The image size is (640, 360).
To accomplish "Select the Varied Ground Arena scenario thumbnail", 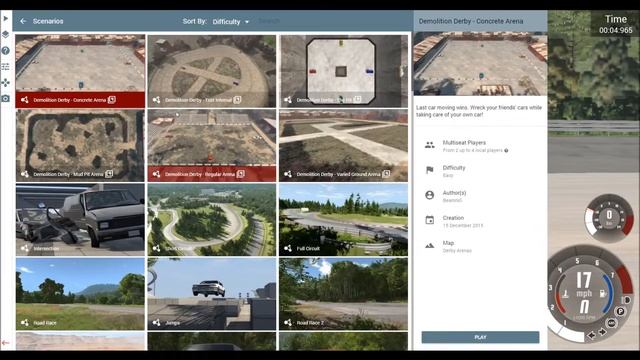I will [343, 145].
